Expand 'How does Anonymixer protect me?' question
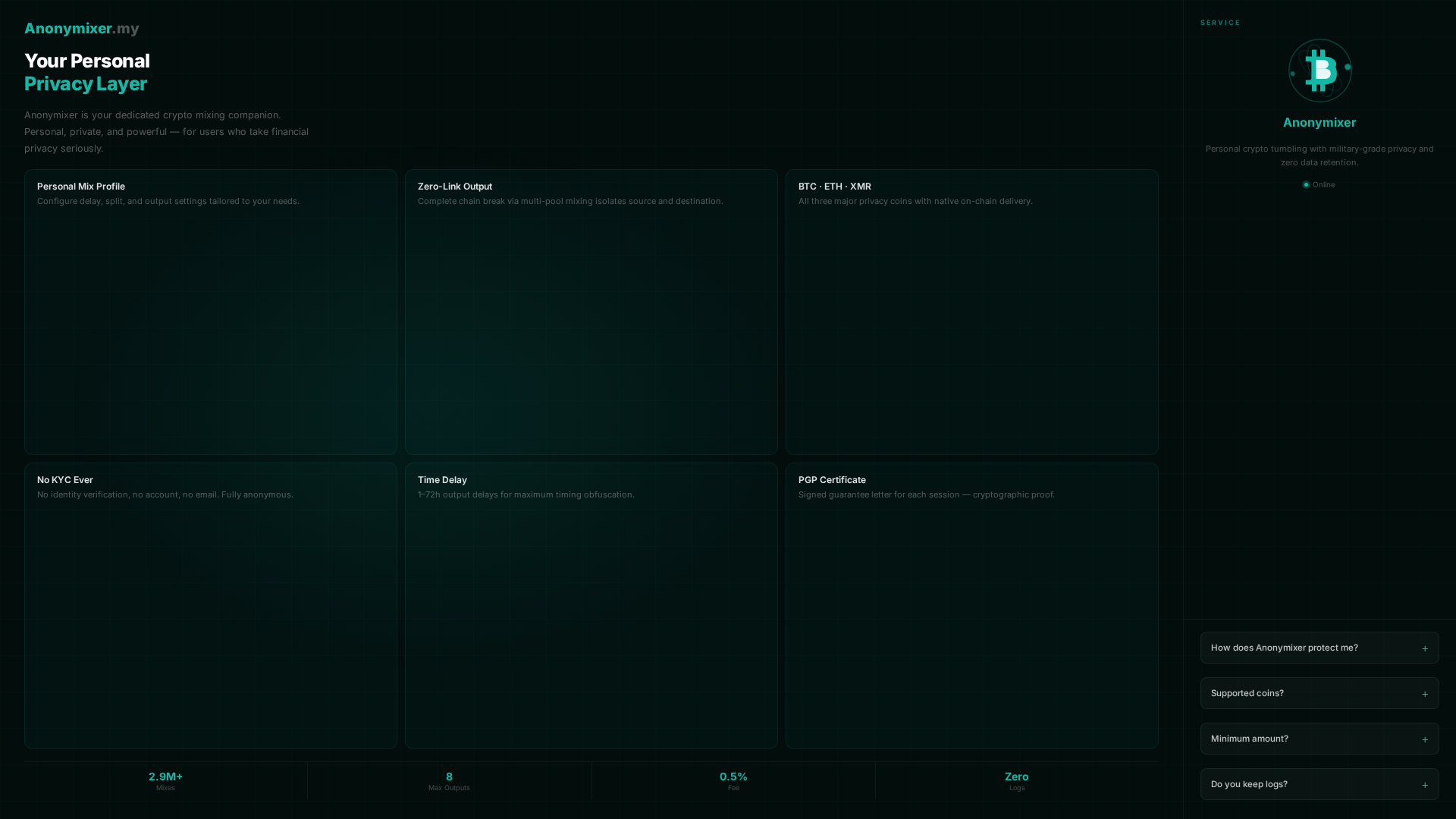 click(1319, 648)
